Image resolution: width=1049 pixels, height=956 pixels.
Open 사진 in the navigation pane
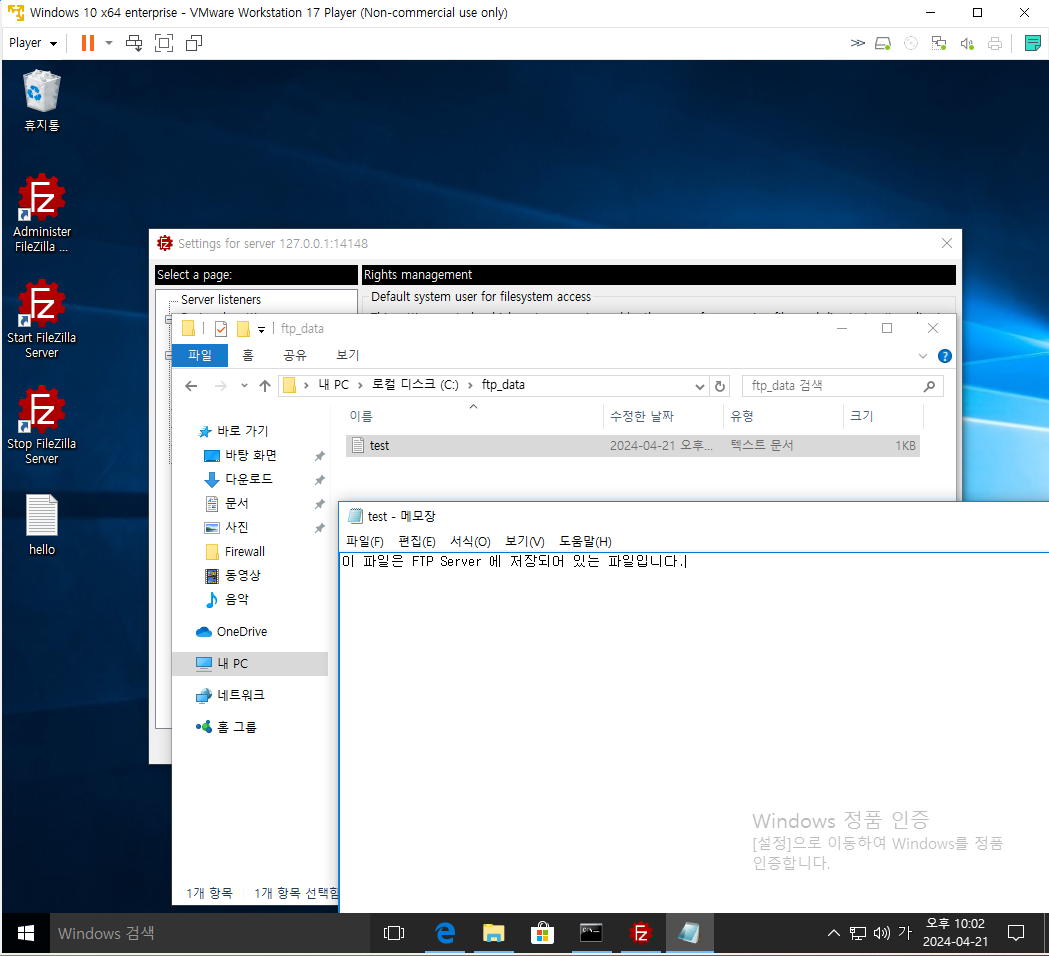[227, 528]
